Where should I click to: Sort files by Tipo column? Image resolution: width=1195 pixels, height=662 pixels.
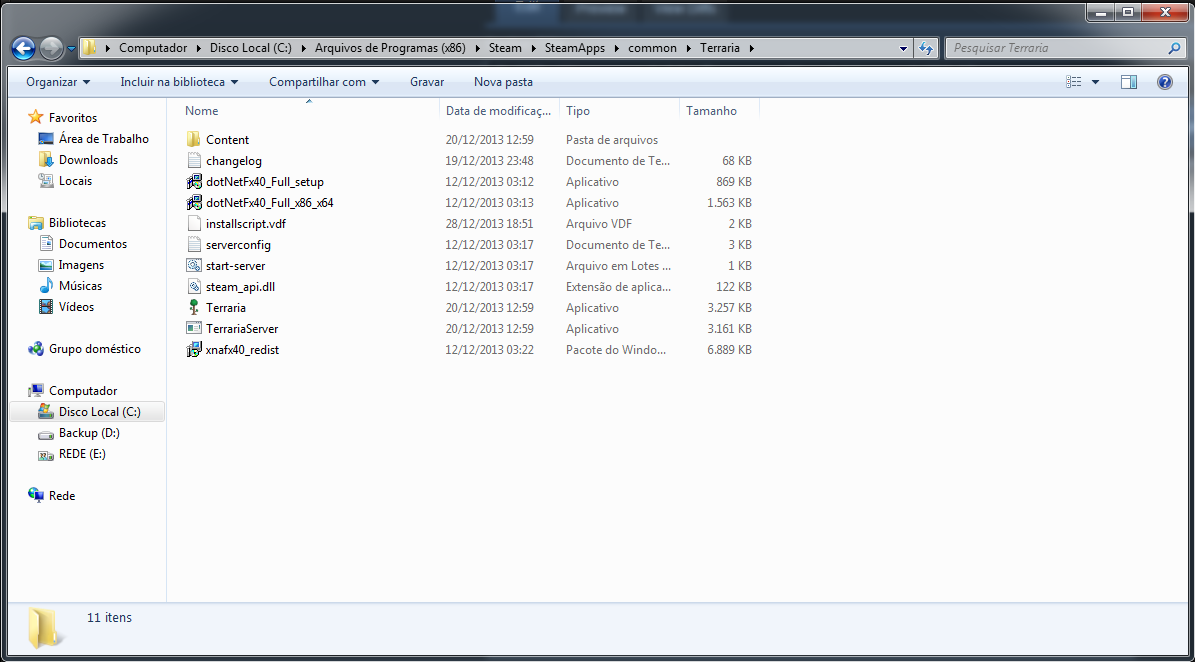619,110
